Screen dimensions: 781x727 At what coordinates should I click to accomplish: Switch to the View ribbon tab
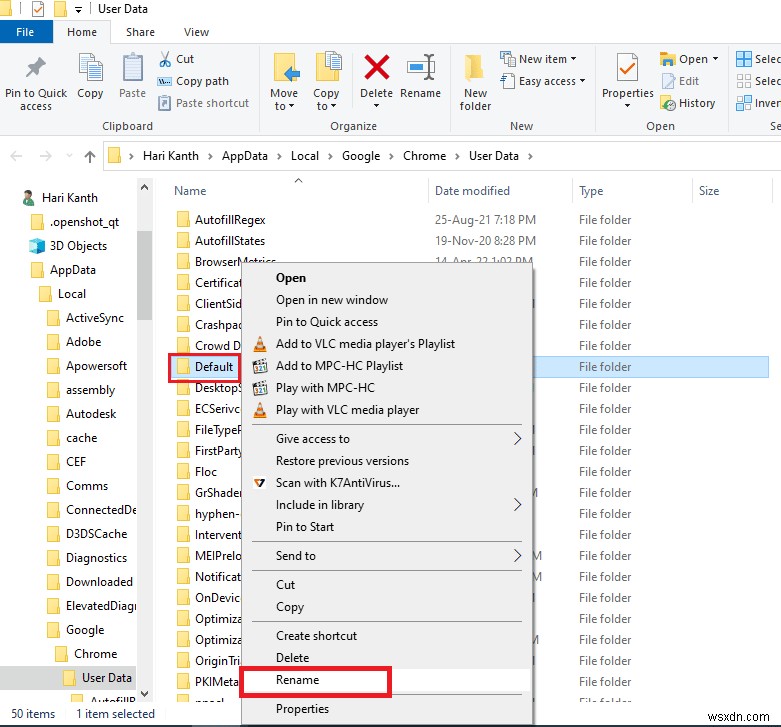[196, 32]
